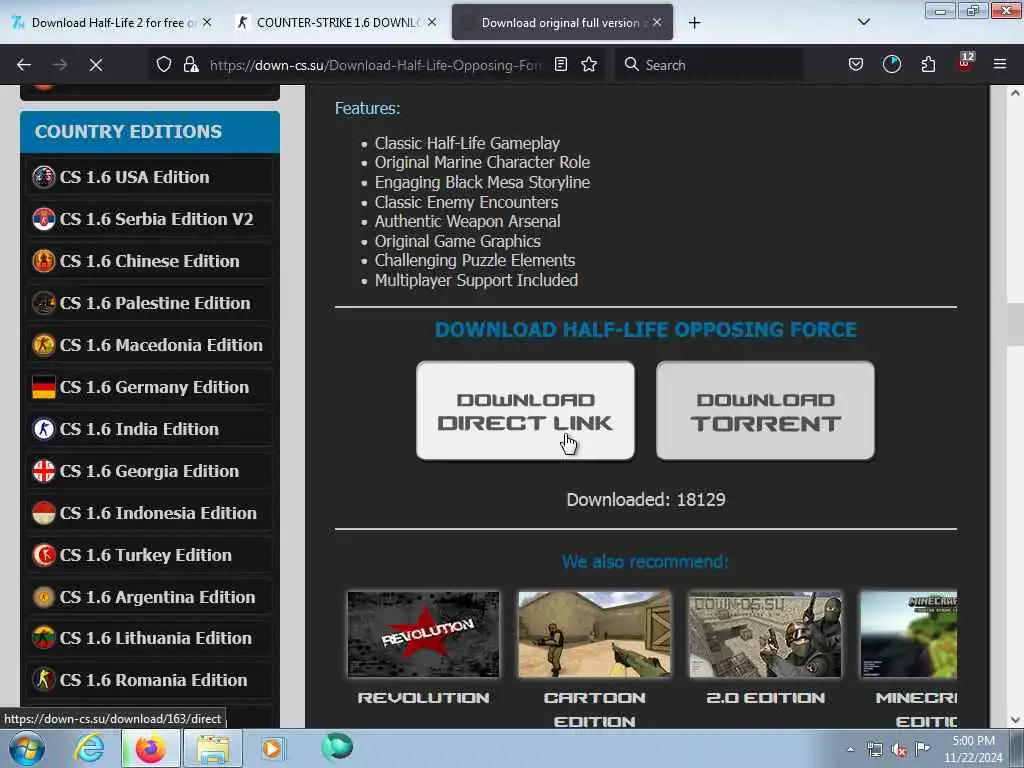The image size is (1024, 768).
Task: Click the URL address bar
Action: pos(376,65)
